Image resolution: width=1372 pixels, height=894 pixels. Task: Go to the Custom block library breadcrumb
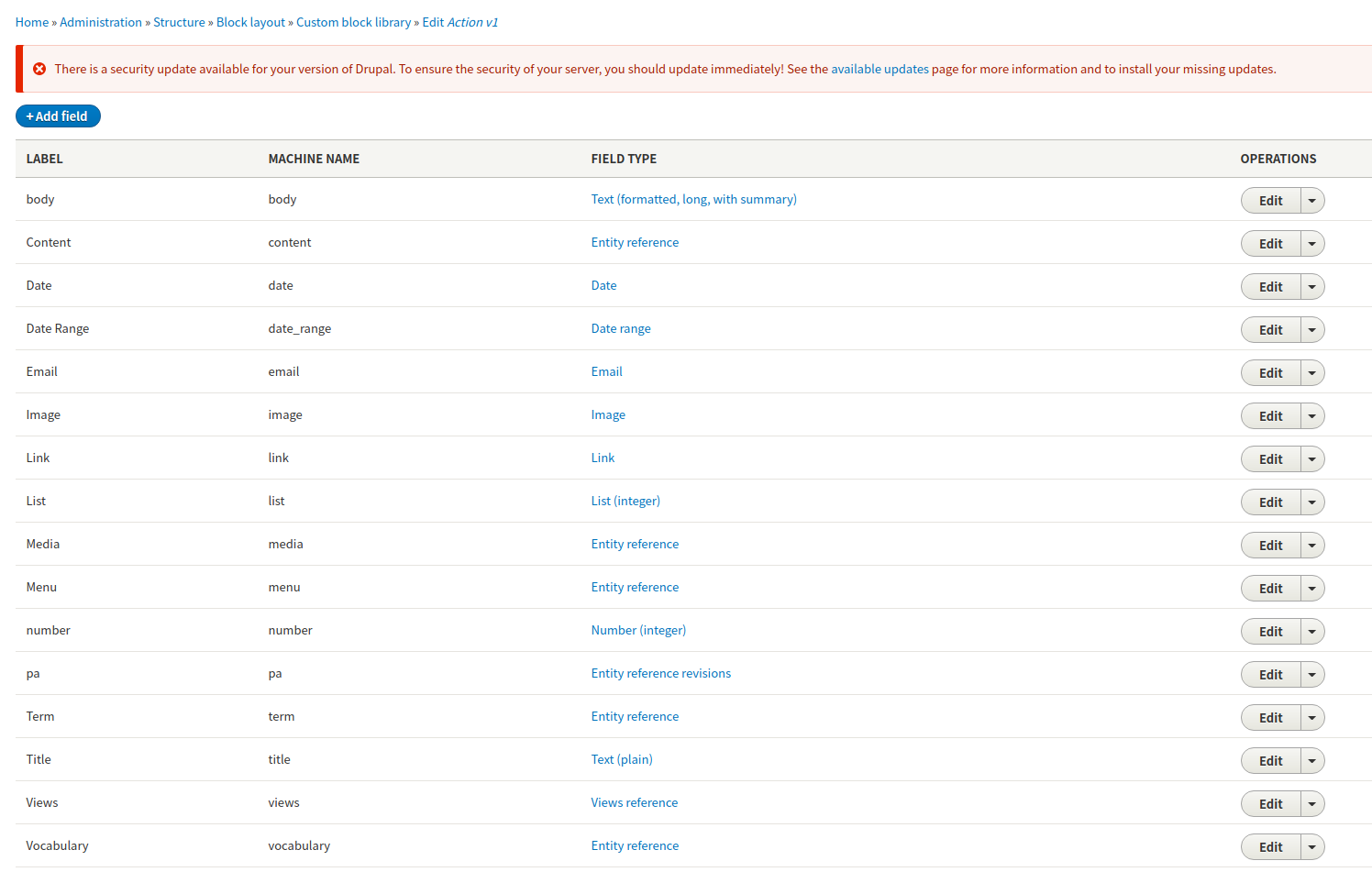tap(353, 22)
